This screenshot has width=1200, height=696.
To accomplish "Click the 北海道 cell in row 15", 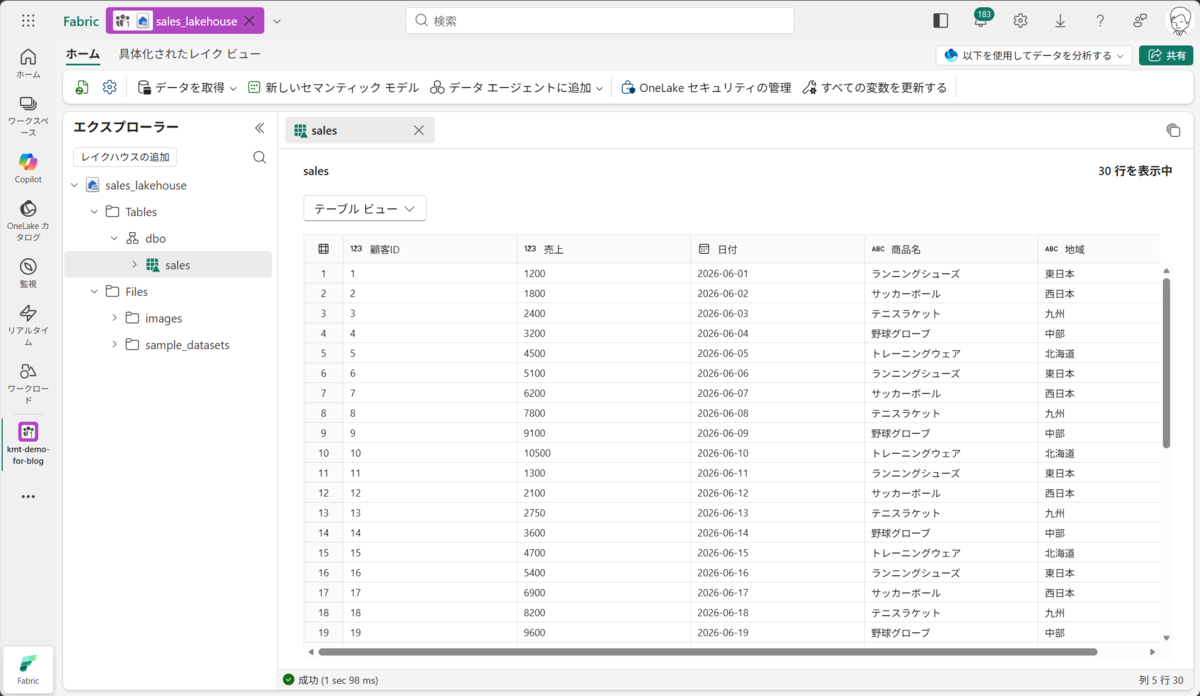I will click(1098, 553).
